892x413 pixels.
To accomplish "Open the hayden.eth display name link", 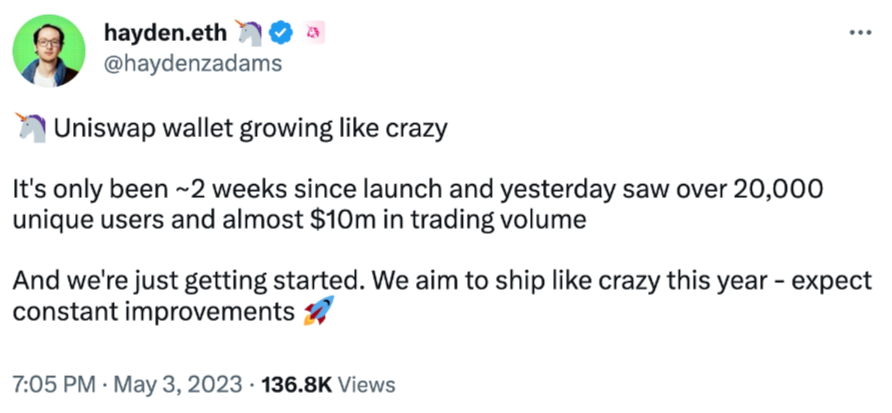I will pyautogui.click(x=166, y=34).
